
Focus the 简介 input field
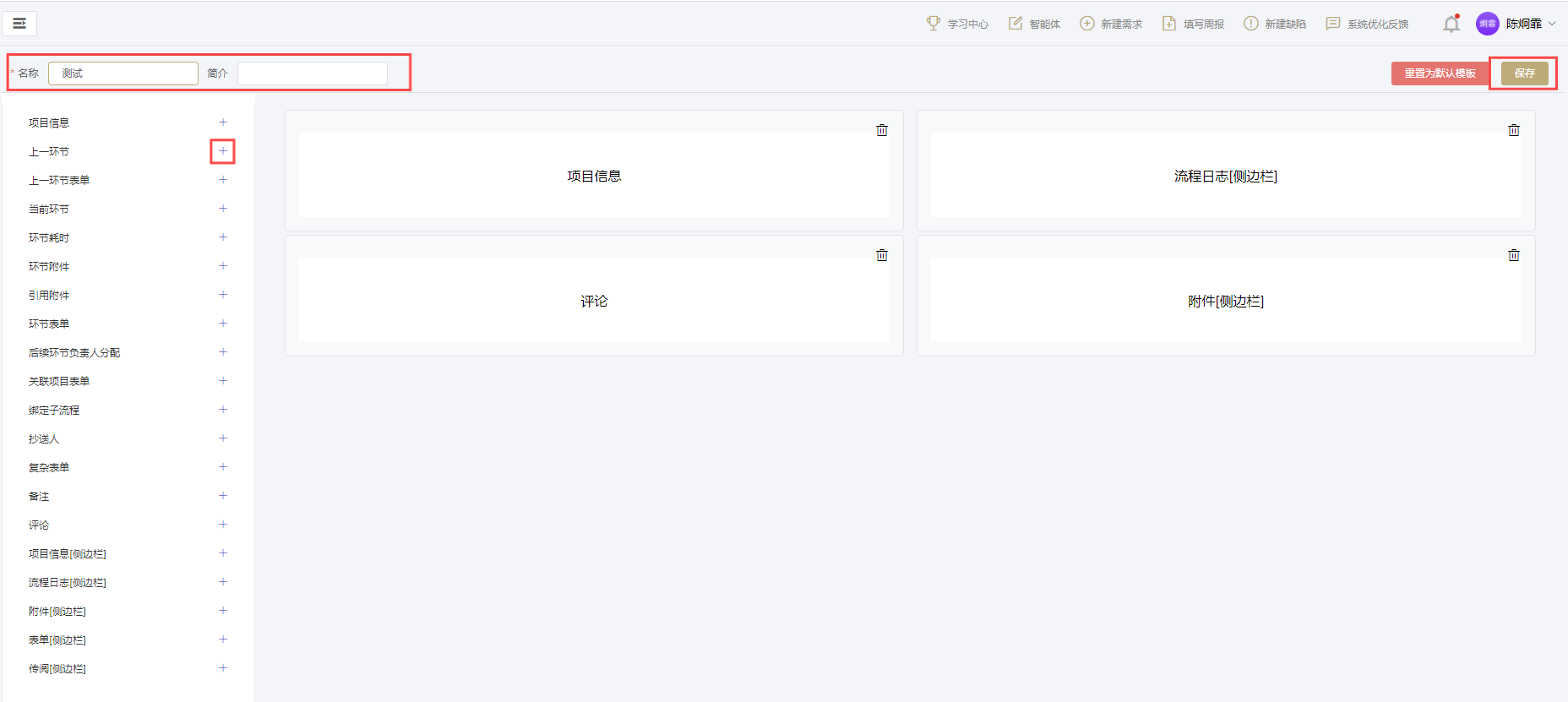pos(313,73)
